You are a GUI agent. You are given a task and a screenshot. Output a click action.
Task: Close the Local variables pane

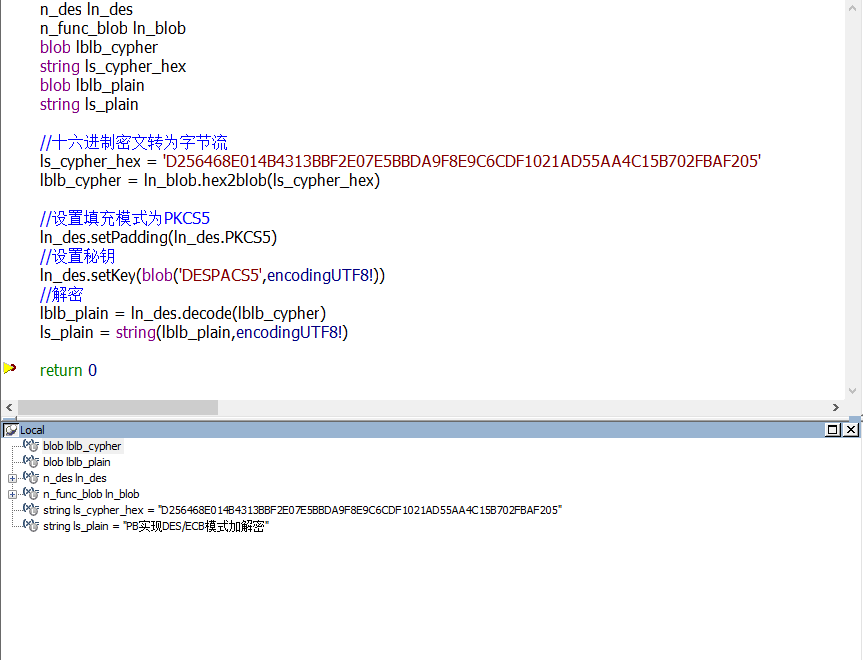coord(851,430)
